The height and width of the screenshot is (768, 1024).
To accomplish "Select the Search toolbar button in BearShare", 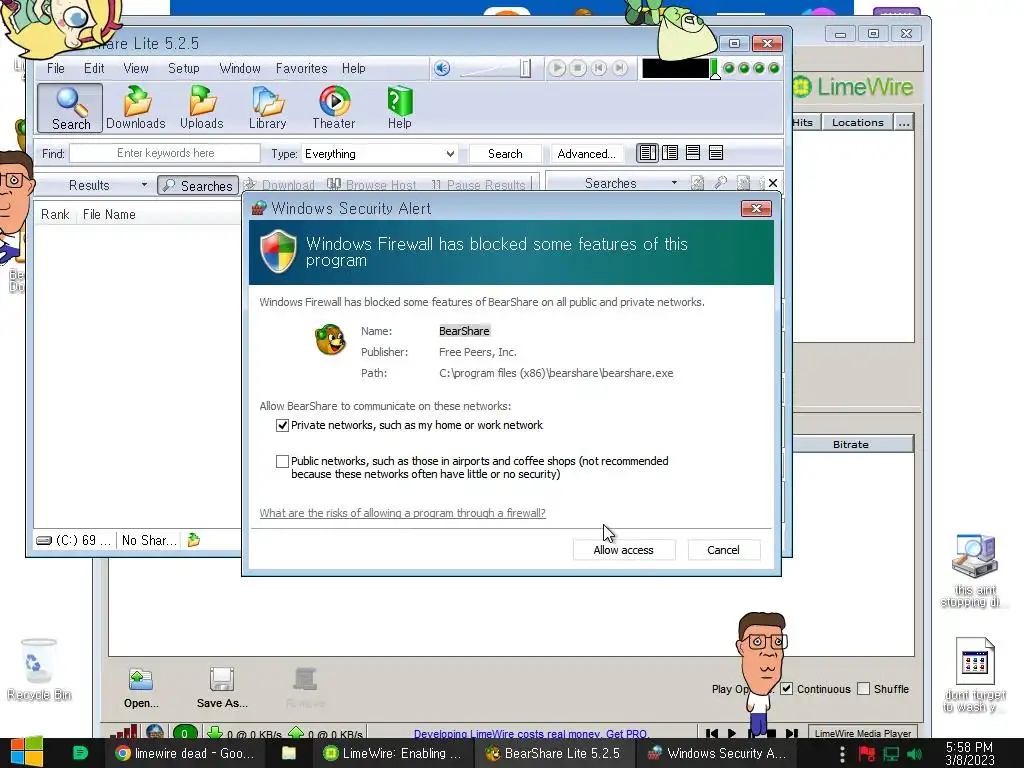I will tap(71, 108).
